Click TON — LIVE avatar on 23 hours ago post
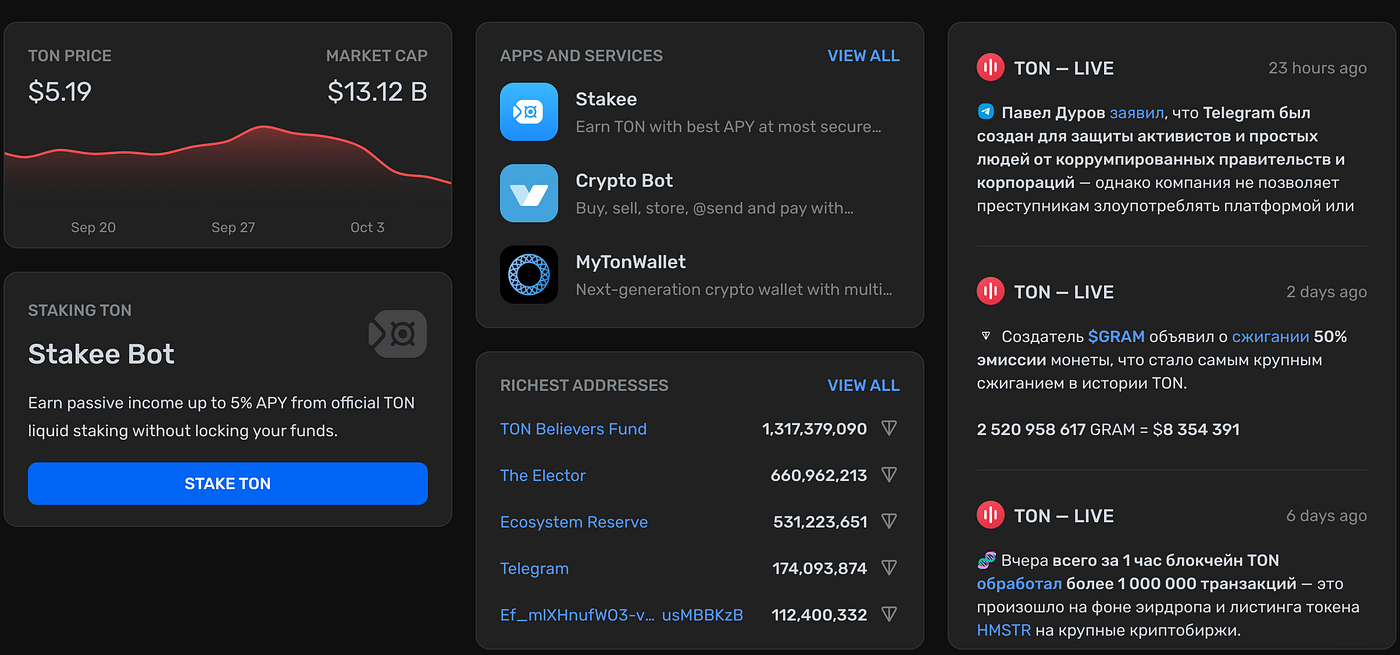1400x655 pixels. pyautogui.click(x=990, y=68)
